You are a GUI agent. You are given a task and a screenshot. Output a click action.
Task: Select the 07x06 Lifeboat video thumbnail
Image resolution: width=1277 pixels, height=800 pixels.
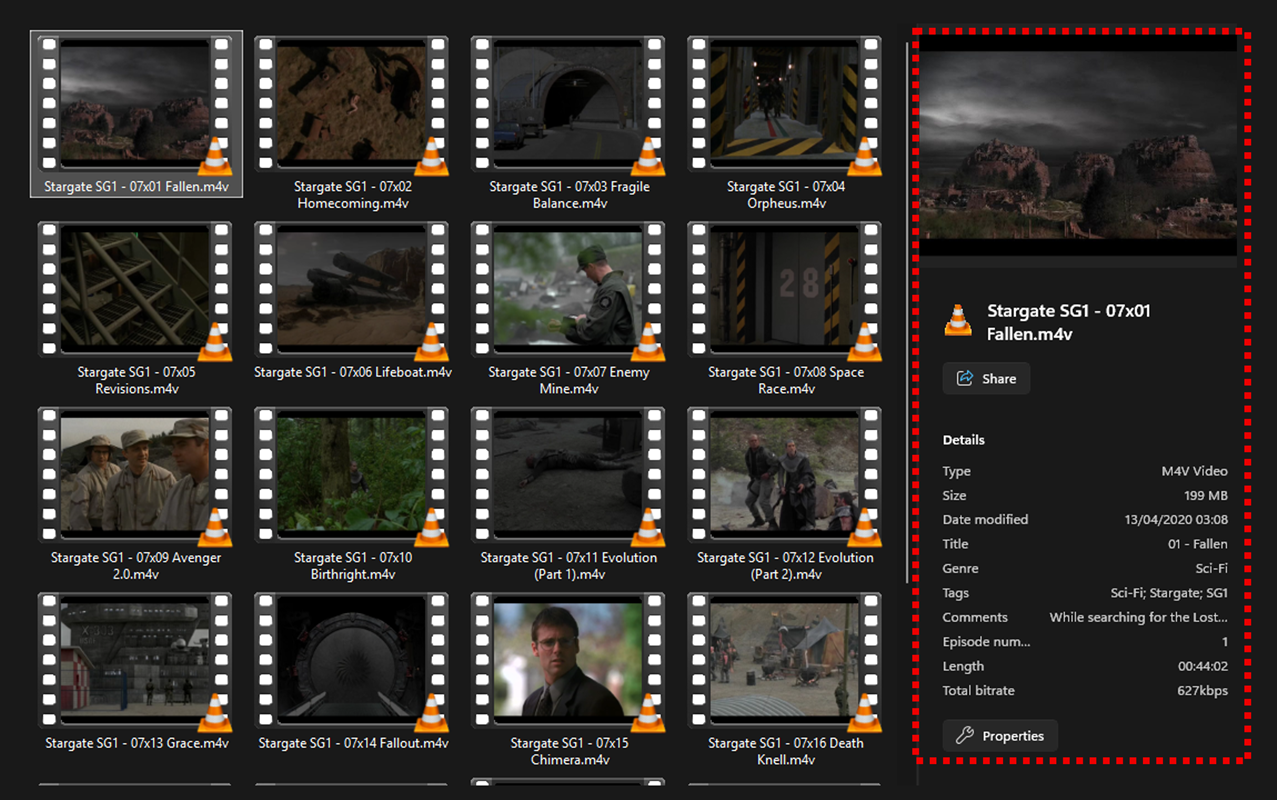tap(352, 290)
